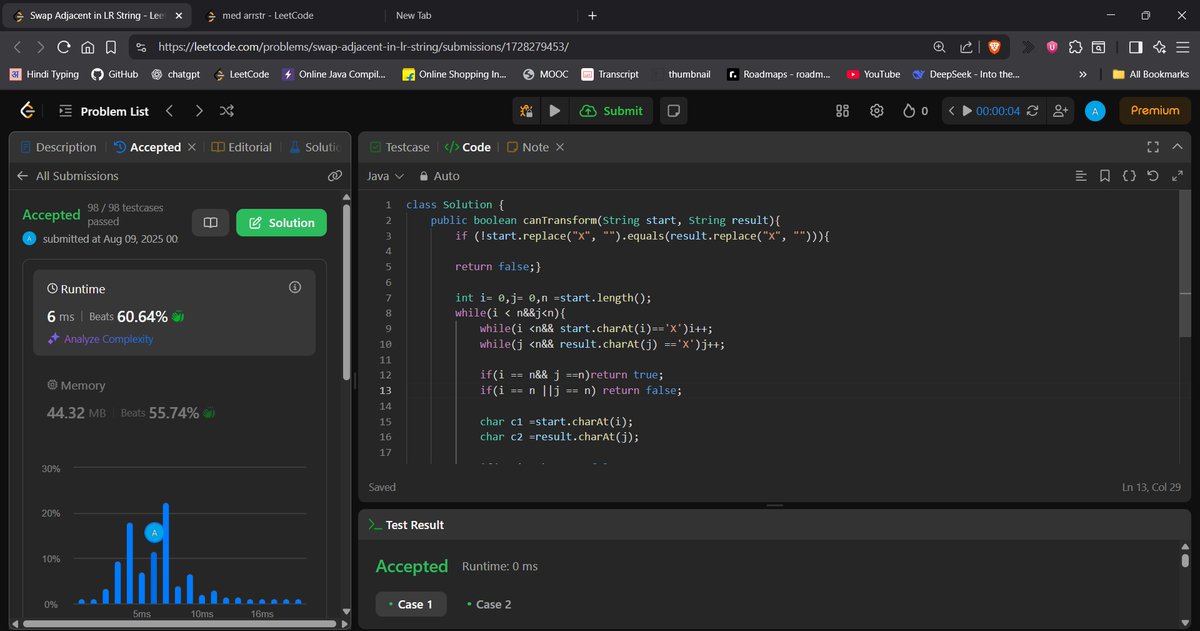The image size is (1200, 631).
Task: Switch to the Description tab
Action: coord(58,147)
